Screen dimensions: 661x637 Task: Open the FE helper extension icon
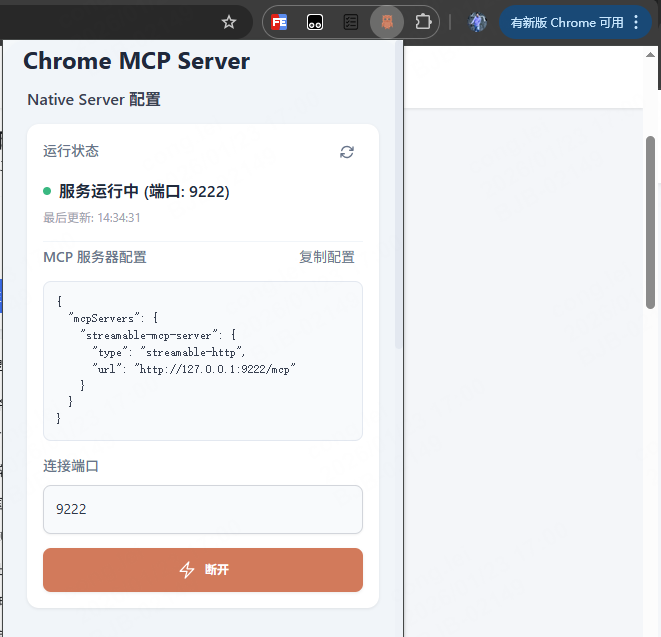pyautogui.click(x=279, y=22)
